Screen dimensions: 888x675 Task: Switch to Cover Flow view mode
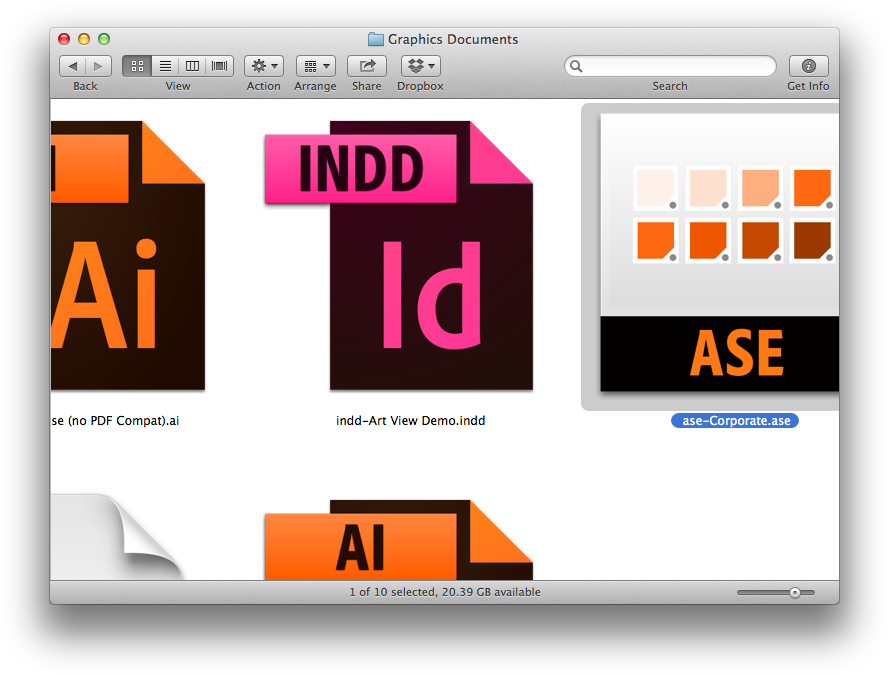tap(220, 66)
